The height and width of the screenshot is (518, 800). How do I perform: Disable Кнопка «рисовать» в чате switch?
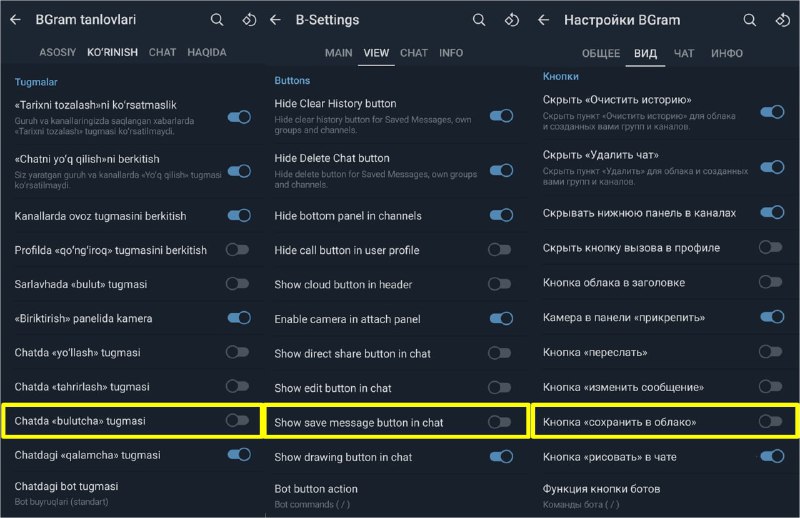[772, 456]
